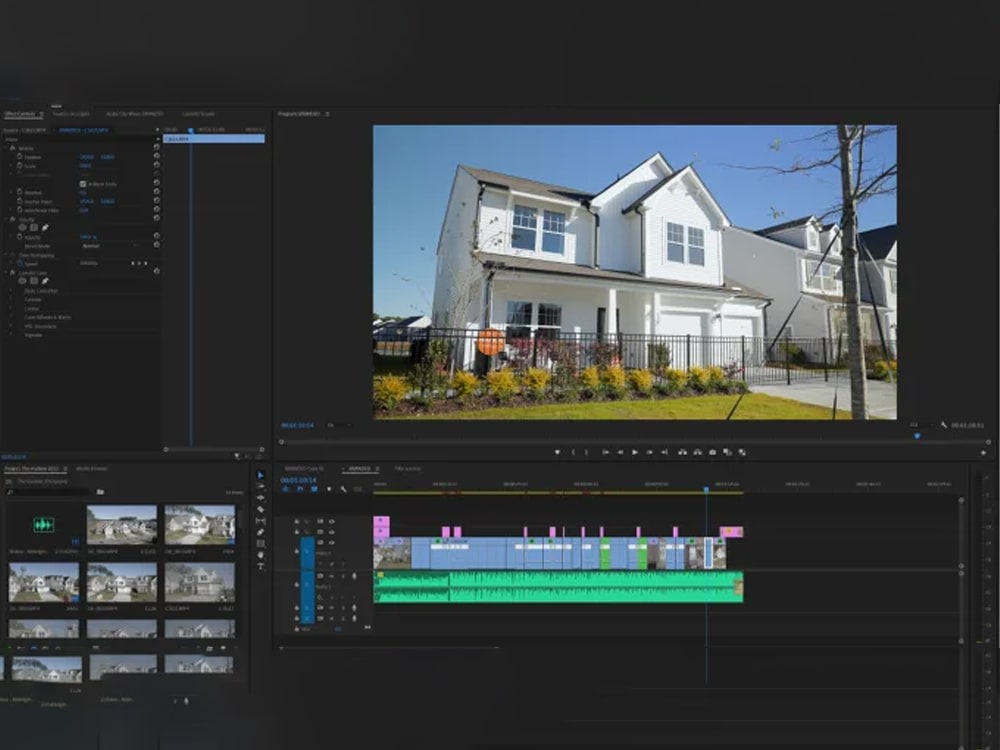Collapse the Opacity effect section

[x=6, y=219]
